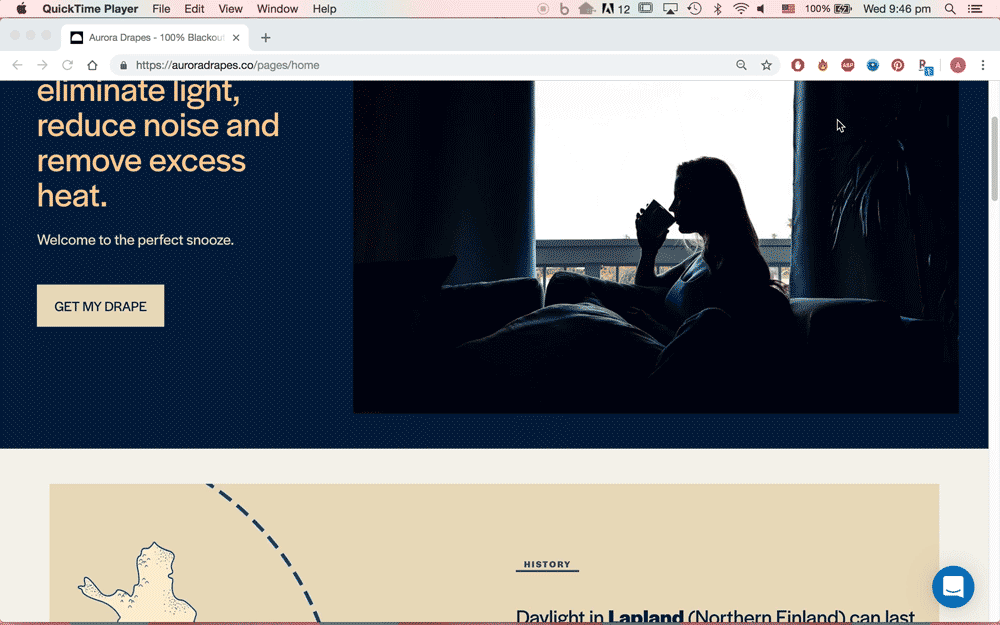Screen dimensions: 1000x625
Task: Open the Wi-Fi status menu
Action: point(740,8)
